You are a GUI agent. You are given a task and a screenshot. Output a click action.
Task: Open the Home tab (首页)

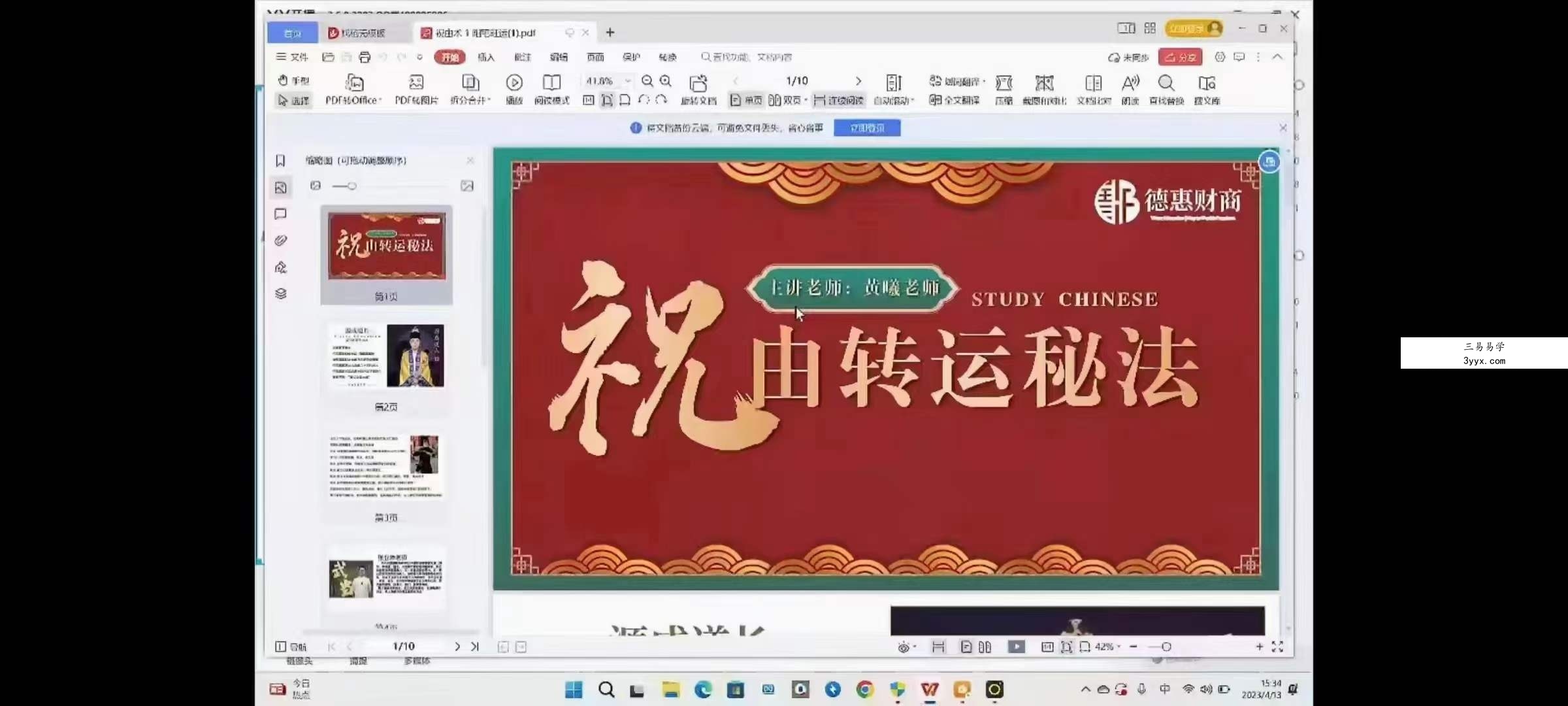coord(293,33)
